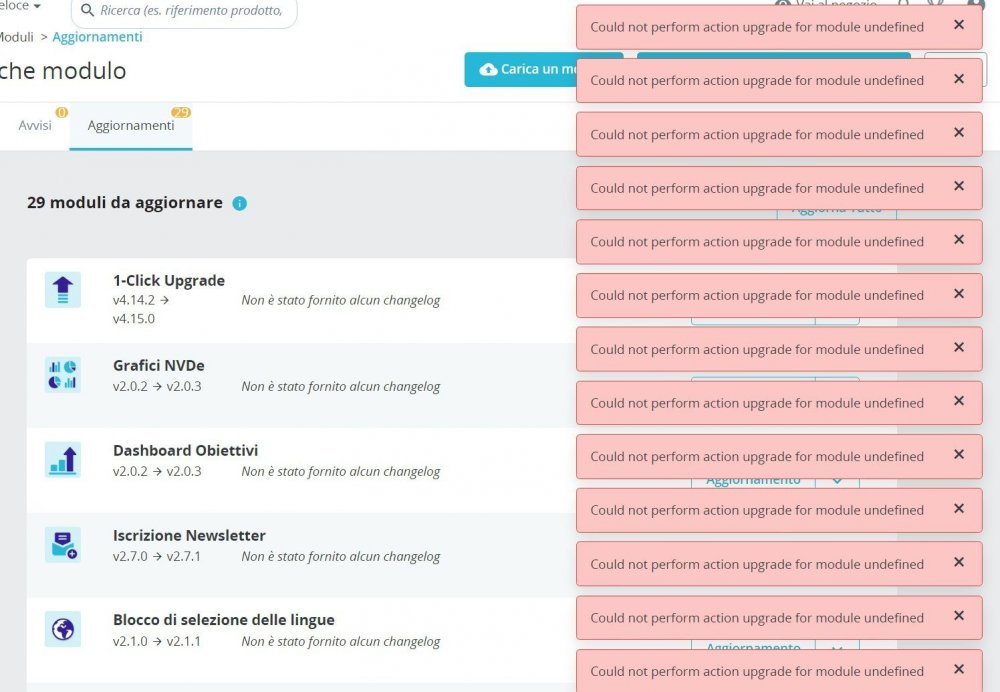
Task: Click the Blocco di selezione delle lingue globe icon
Action: (62, 629)
